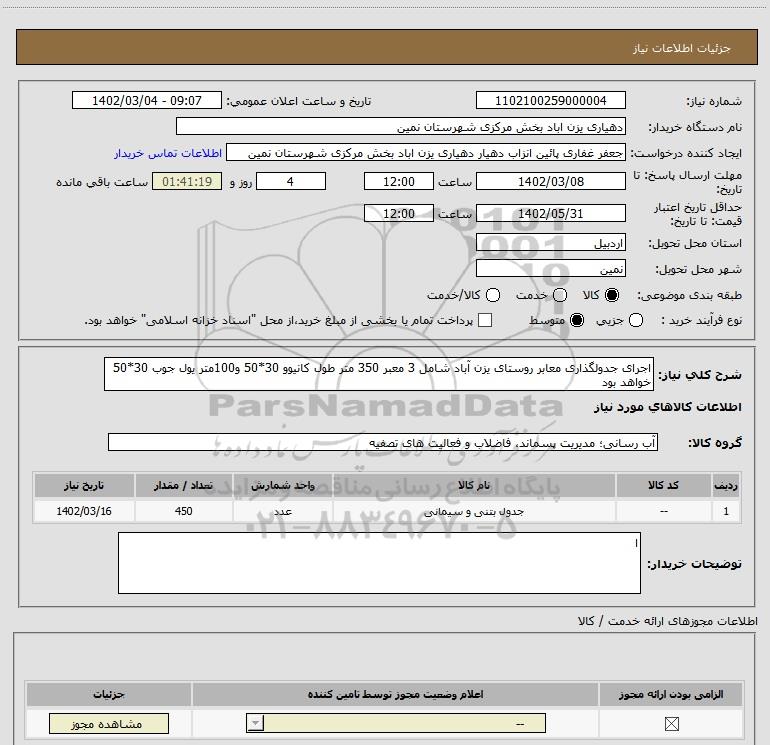Click the buyer organization name field
This screenshot has height=745, width=770.
click(401, 127)
